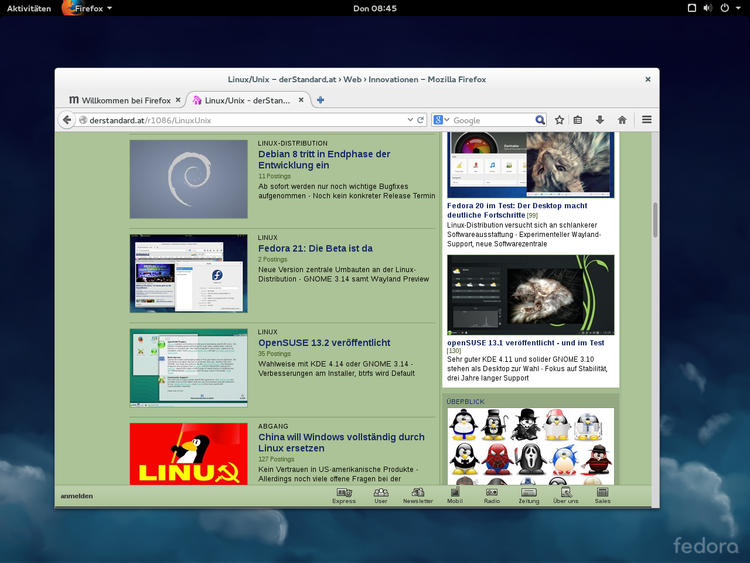Open the Fedora 21 Beta article headline
This screenshot has width=750, height=563.
click(315, 248)
